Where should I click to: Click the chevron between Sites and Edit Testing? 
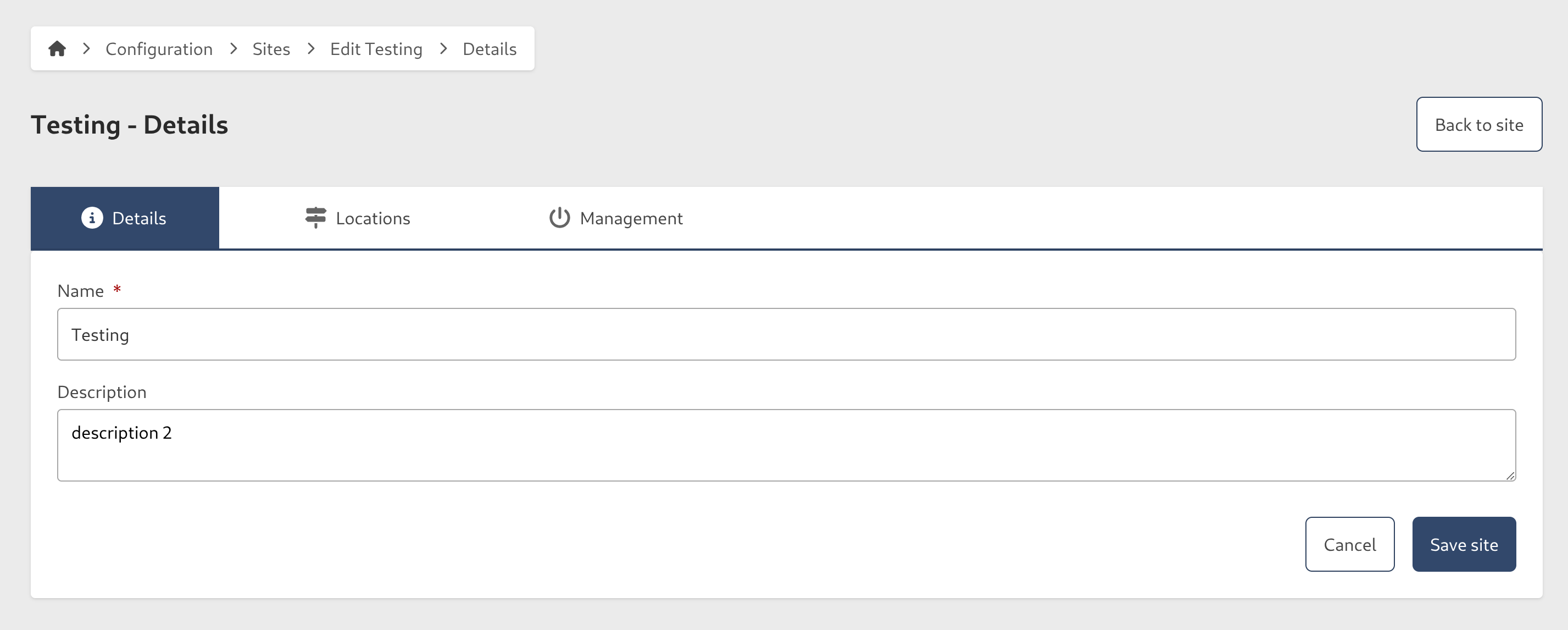coord(311,48)
